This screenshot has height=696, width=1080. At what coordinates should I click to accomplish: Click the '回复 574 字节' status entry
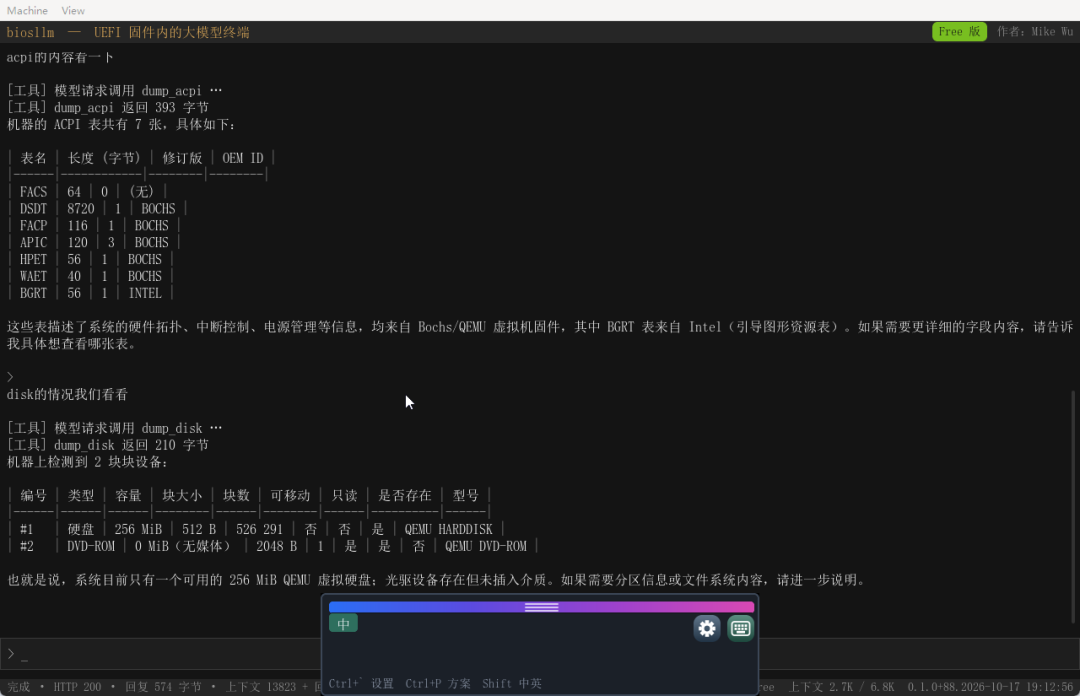click(x=164, y=687)
